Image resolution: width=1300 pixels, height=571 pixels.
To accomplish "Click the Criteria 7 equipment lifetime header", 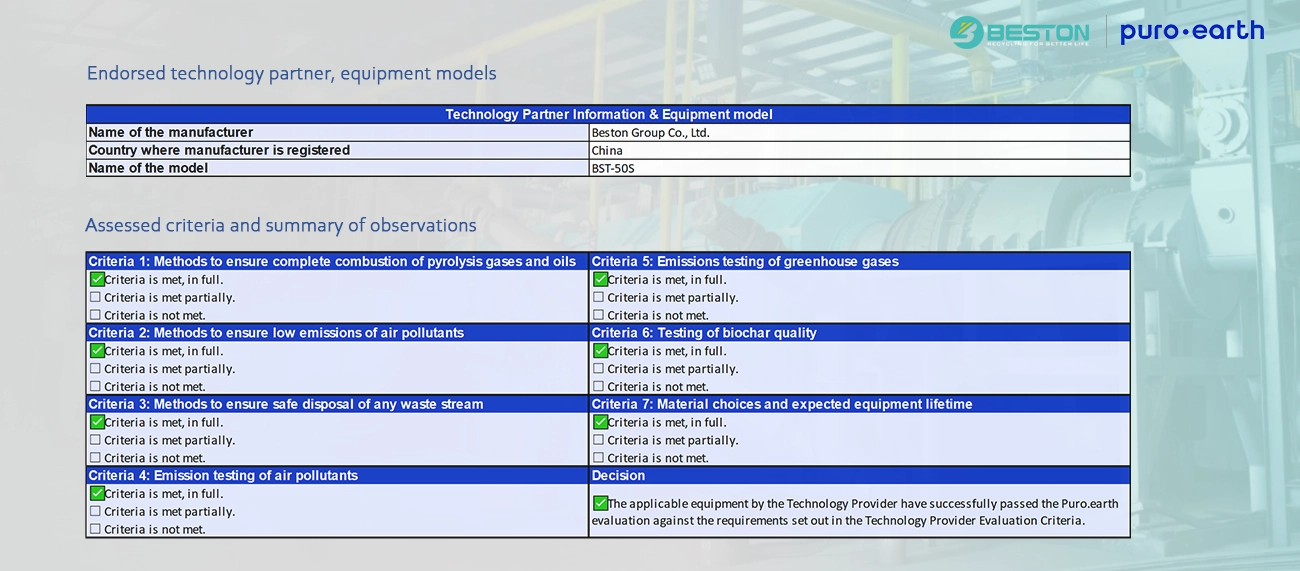I will (860, 404).
